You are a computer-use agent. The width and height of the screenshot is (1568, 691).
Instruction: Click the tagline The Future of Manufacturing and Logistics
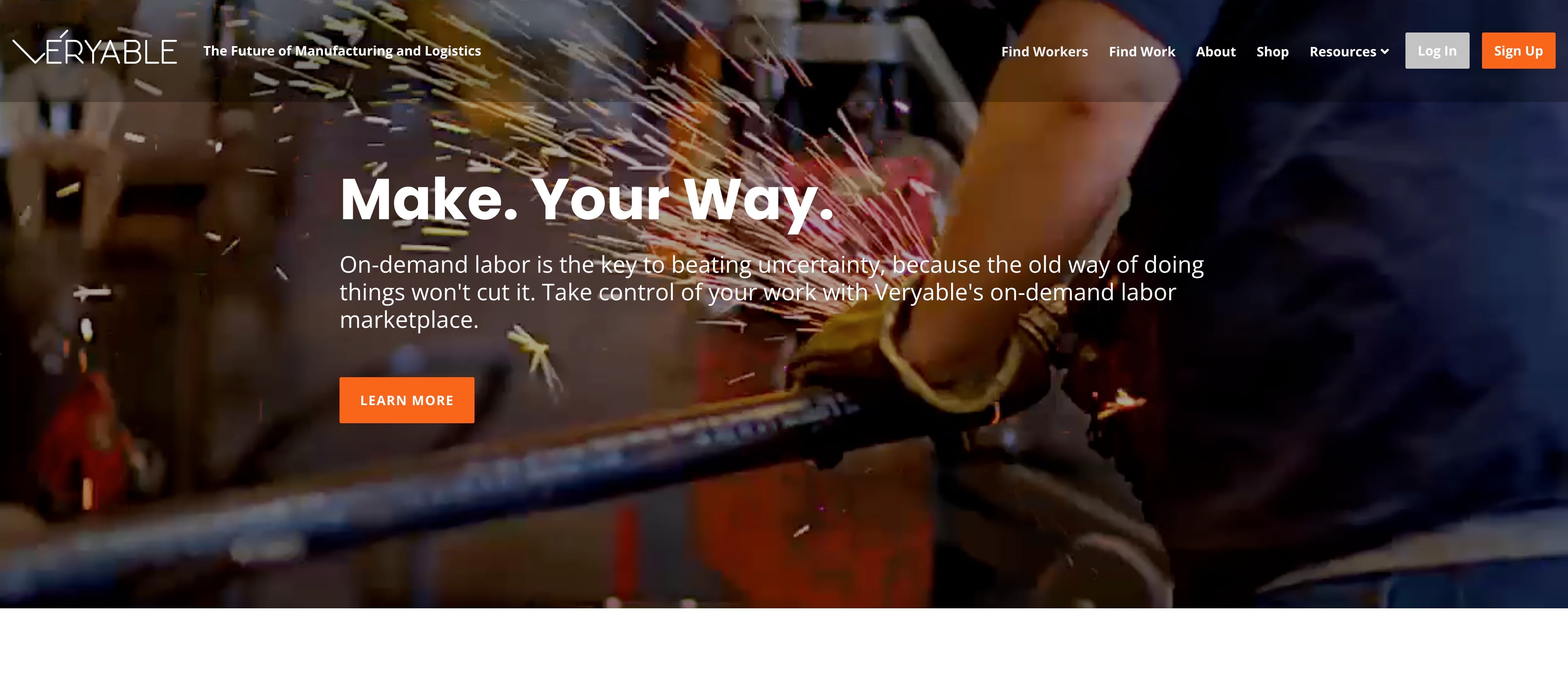[342, 51]
